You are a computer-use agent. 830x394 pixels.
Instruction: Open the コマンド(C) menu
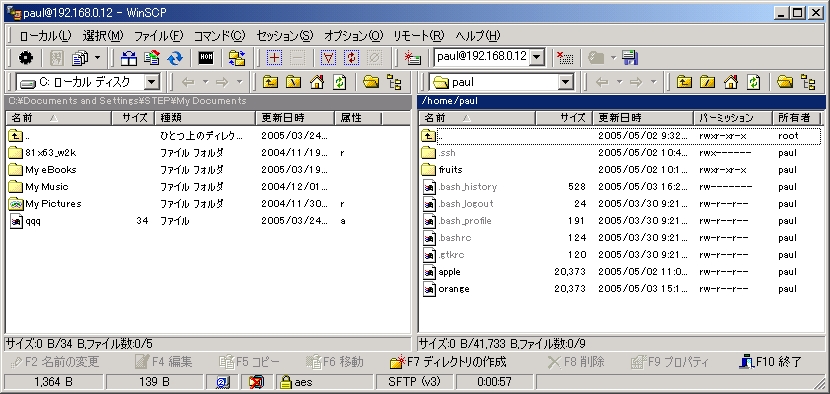[x=219, y=36]
